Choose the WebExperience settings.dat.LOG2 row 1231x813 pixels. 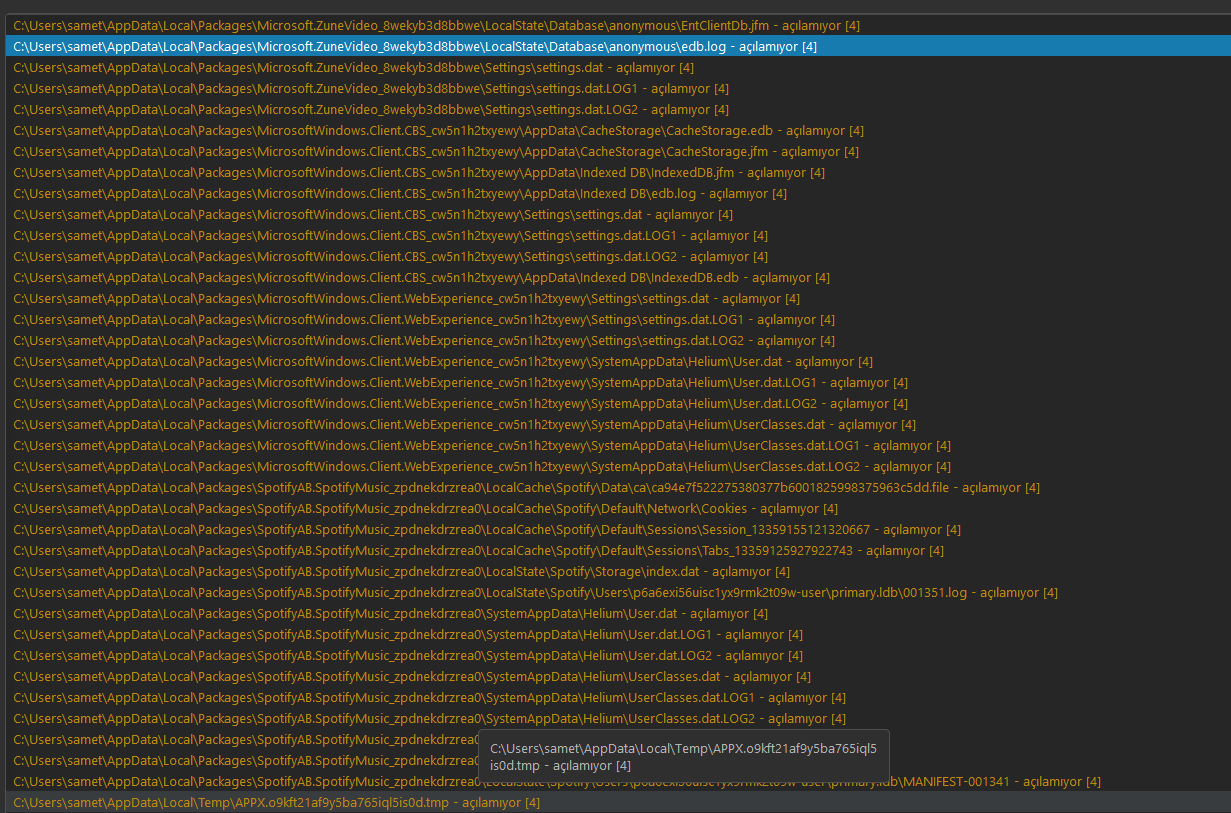pyautogui.click(x=617, y=340)
